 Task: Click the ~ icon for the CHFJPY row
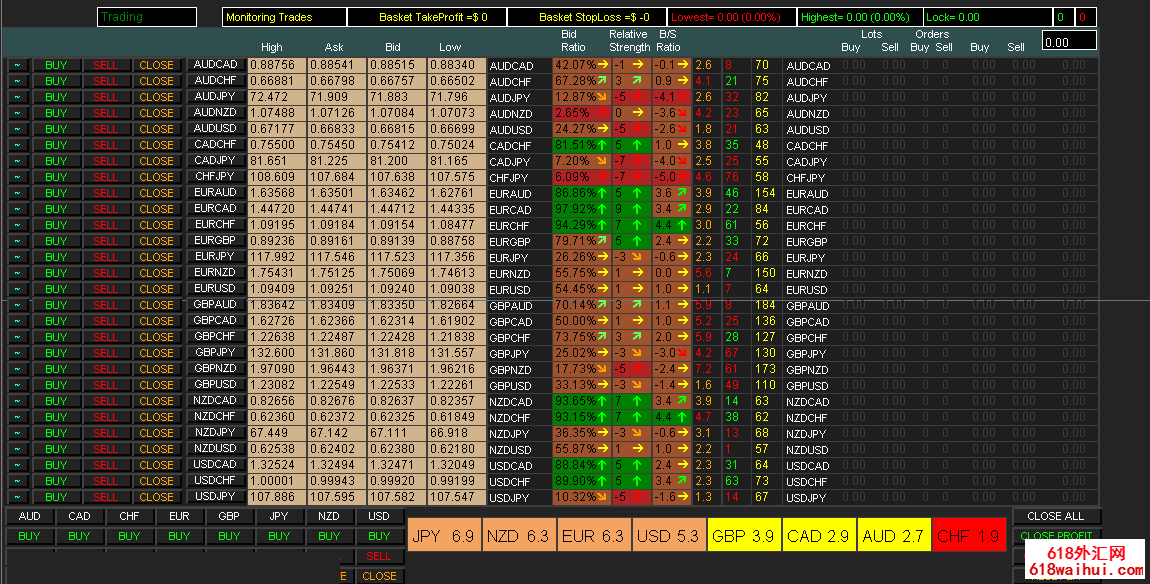[19, 177]
